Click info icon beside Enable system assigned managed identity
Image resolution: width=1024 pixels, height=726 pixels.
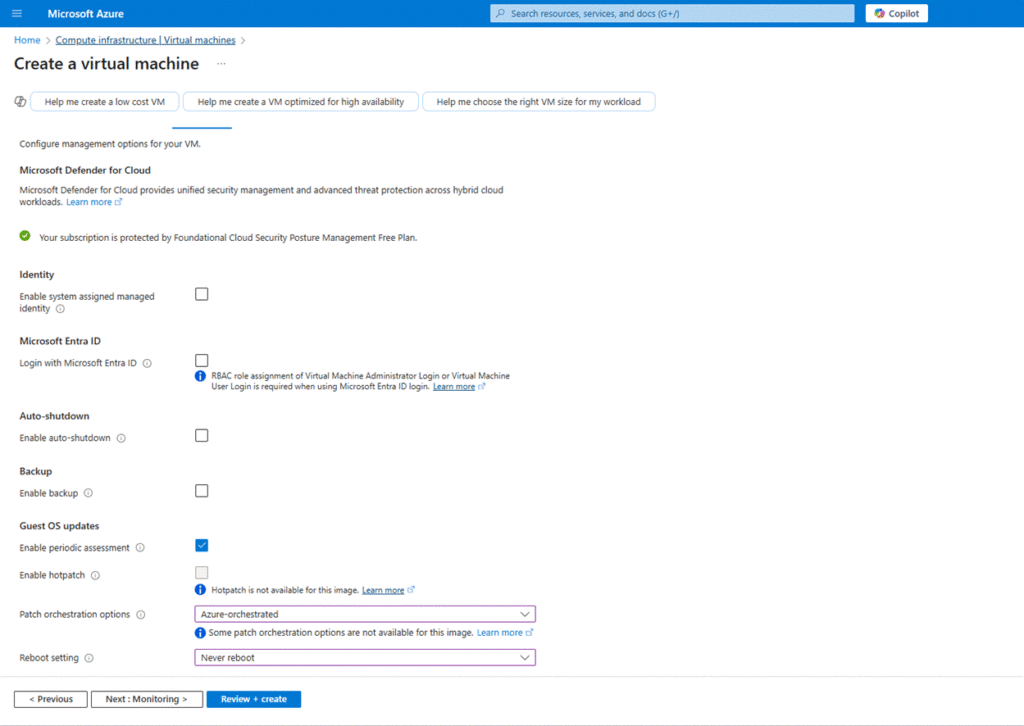(x=61, y=309)
